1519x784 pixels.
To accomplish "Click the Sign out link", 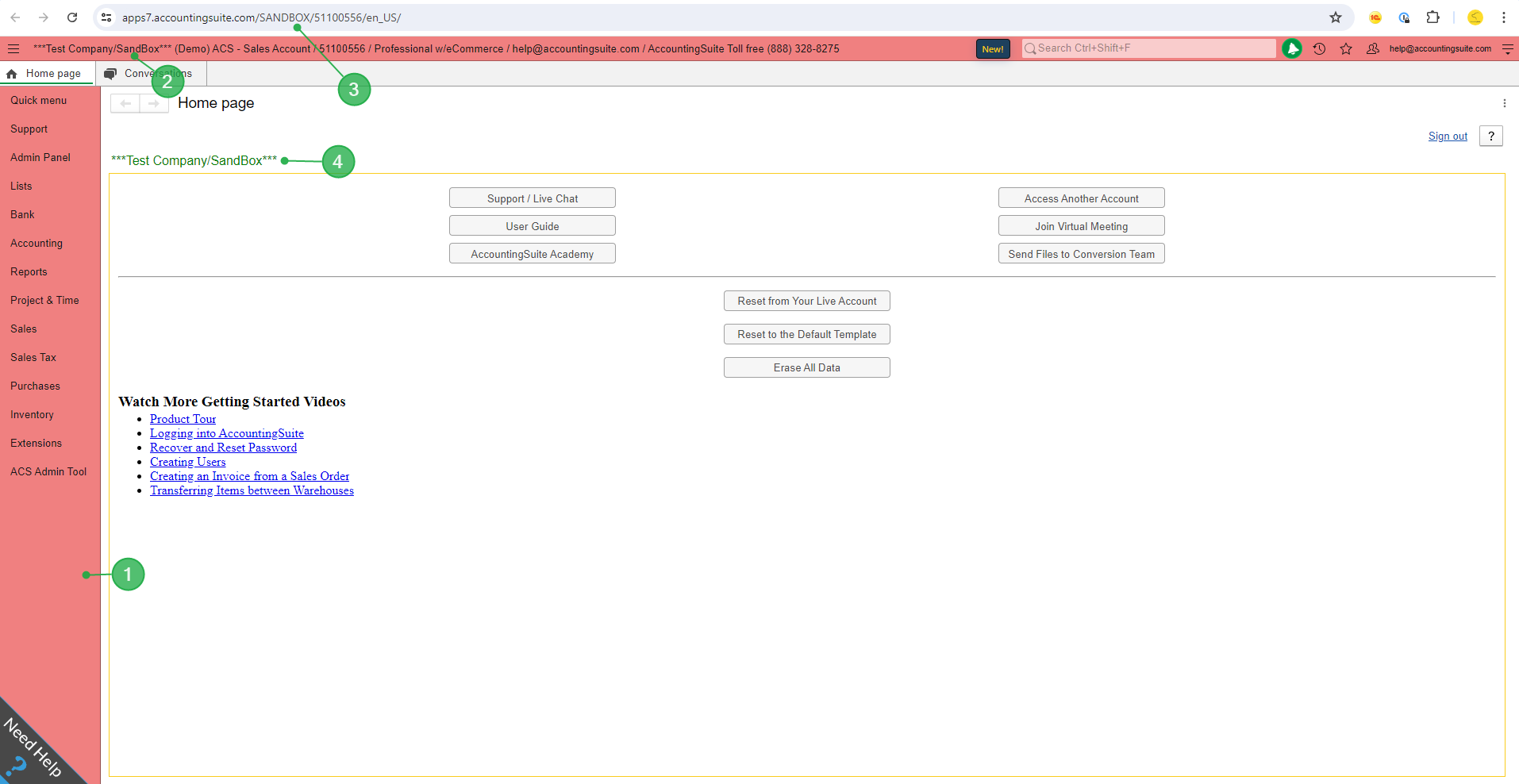I will click(1448, 136).
